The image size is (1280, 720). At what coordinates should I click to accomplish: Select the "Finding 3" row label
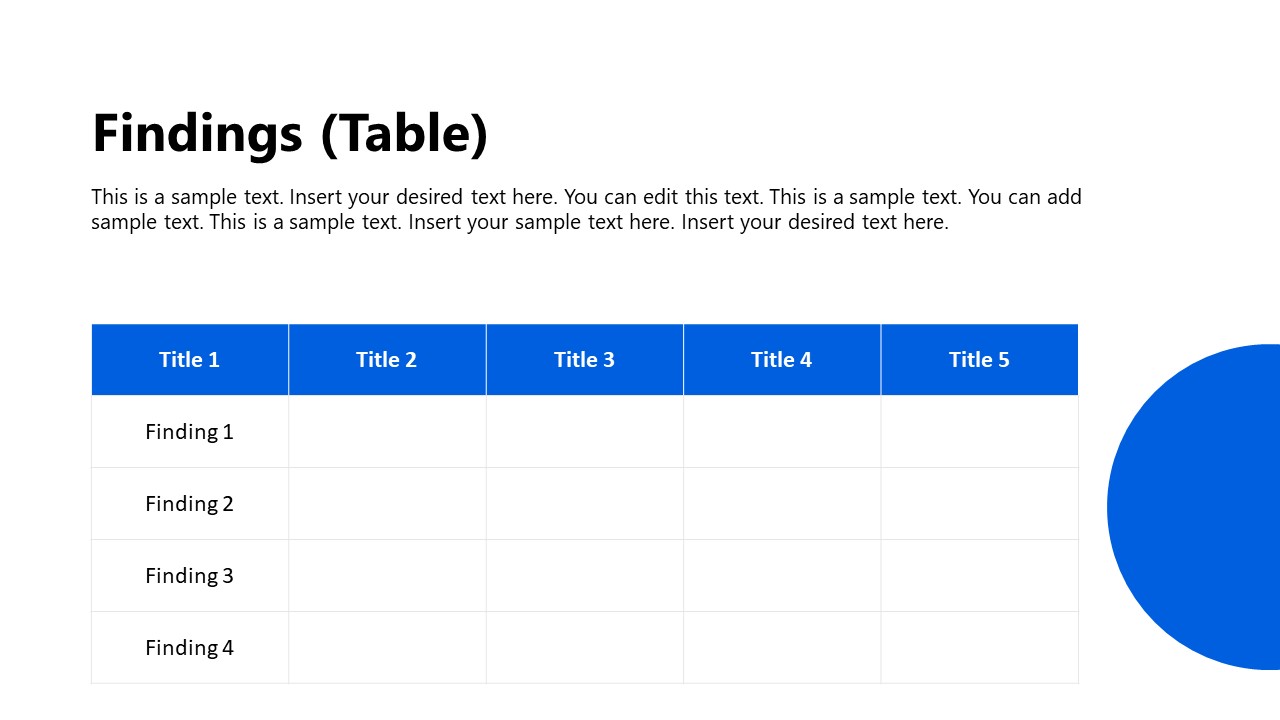189,576
